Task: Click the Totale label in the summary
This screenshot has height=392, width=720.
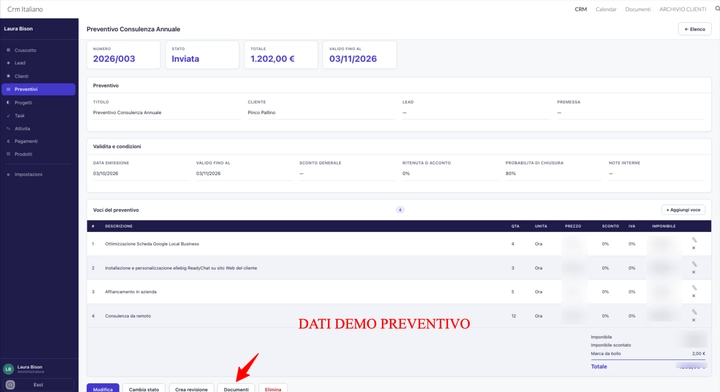Action: tap(599, 366)
